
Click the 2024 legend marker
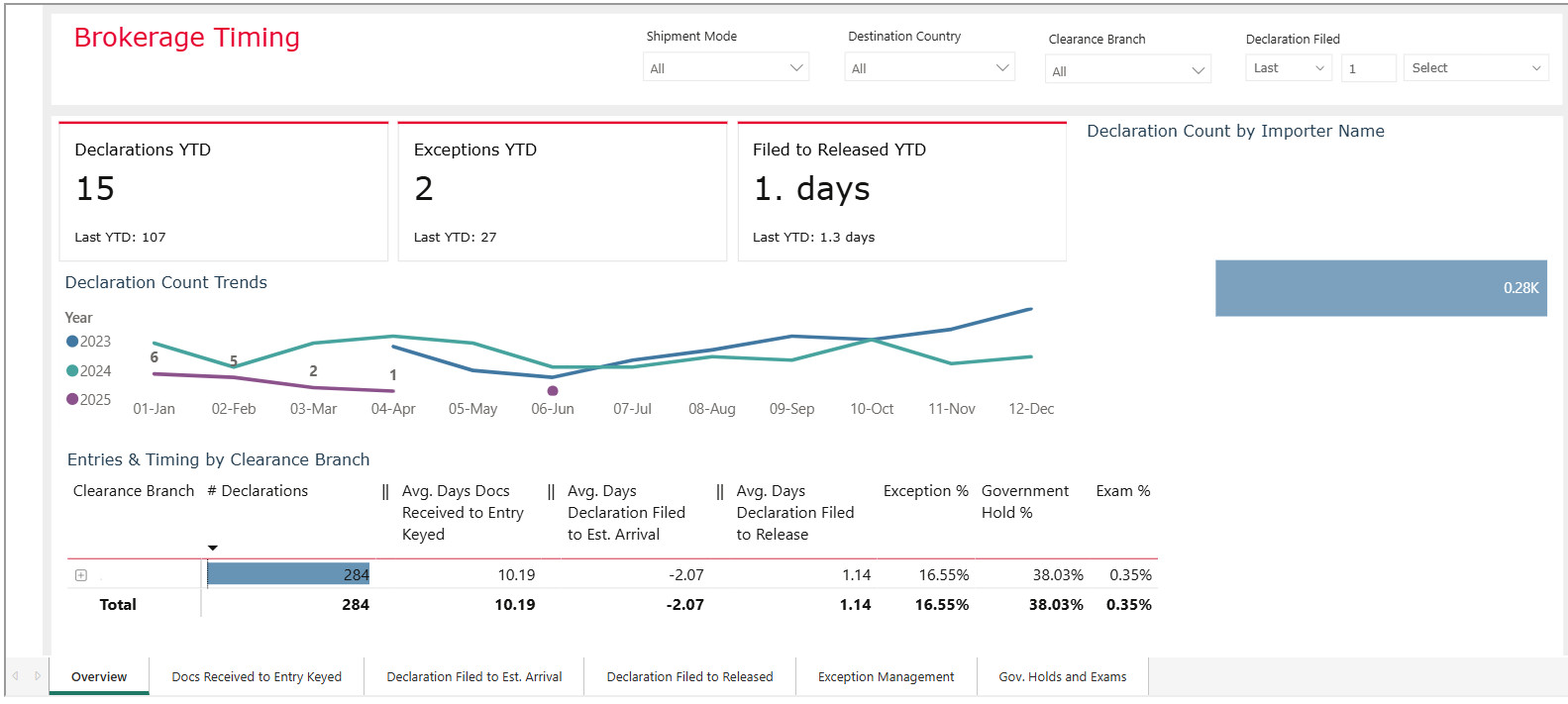72,371
